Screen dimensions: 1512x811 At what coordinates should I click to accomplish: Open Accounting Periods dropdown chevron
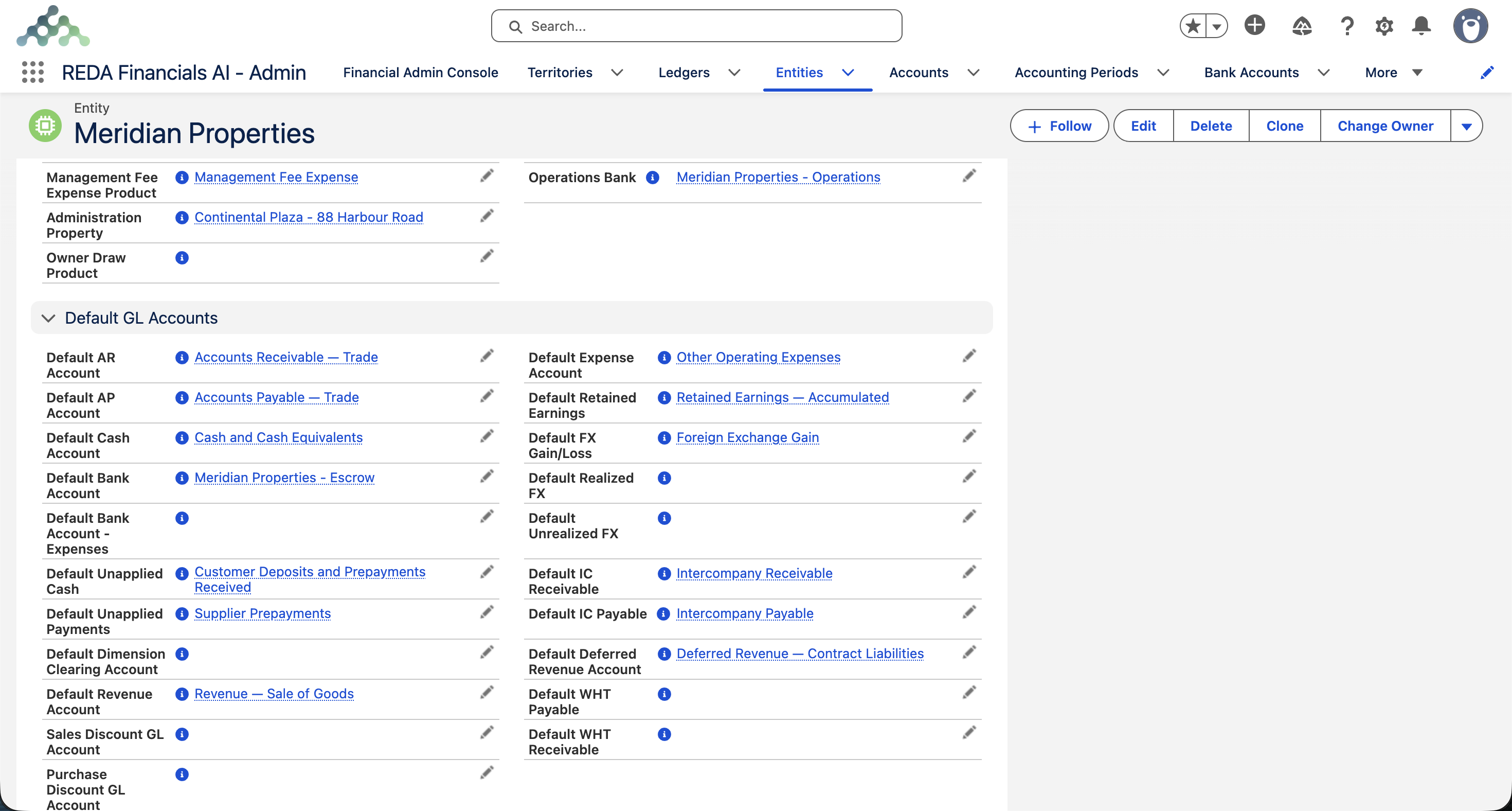pyautogui.click(x=1163, y=72)
